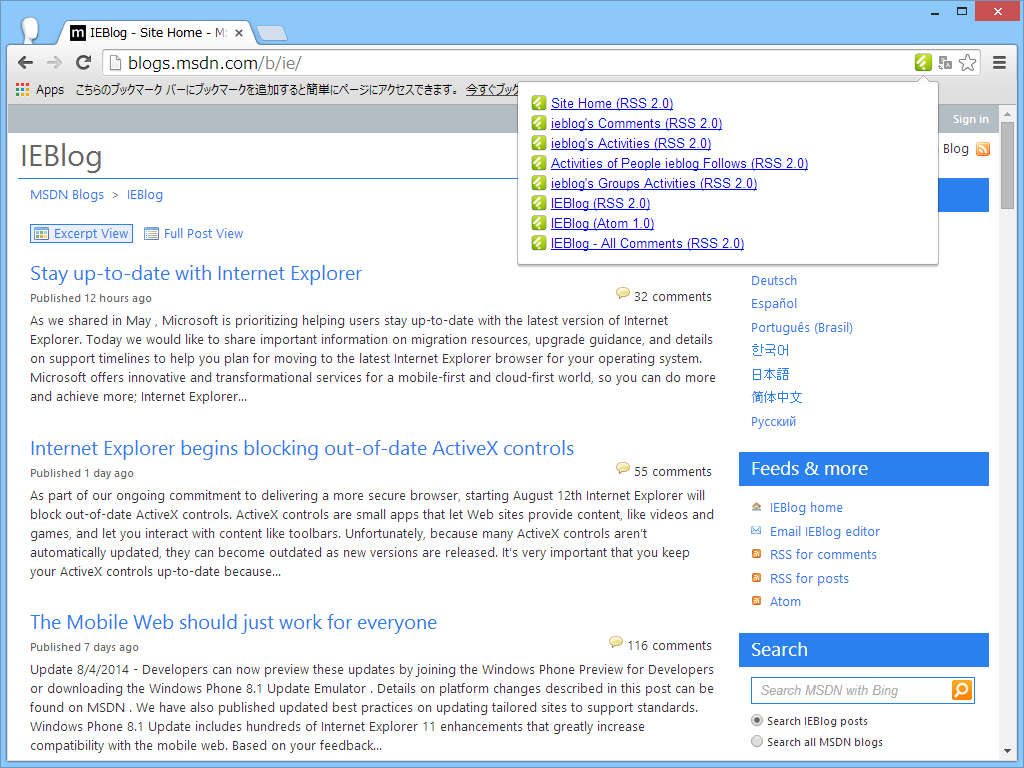Open a new tab with the new tab button
This screenshot has height=768, width=1024.
click(272, 33)
